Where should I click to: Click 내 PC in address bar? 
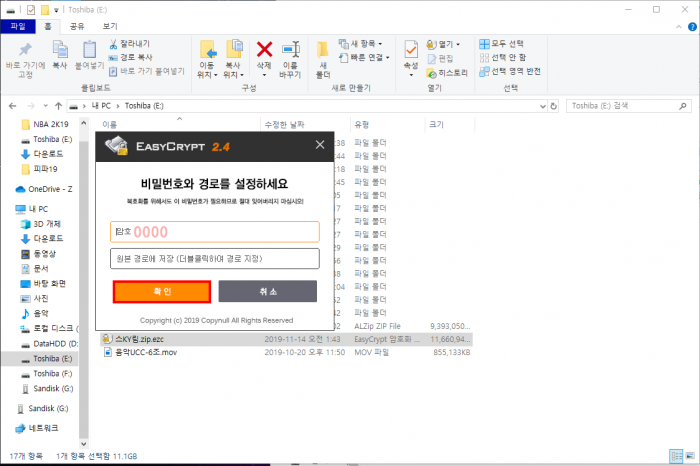click(x=101, y=106)
